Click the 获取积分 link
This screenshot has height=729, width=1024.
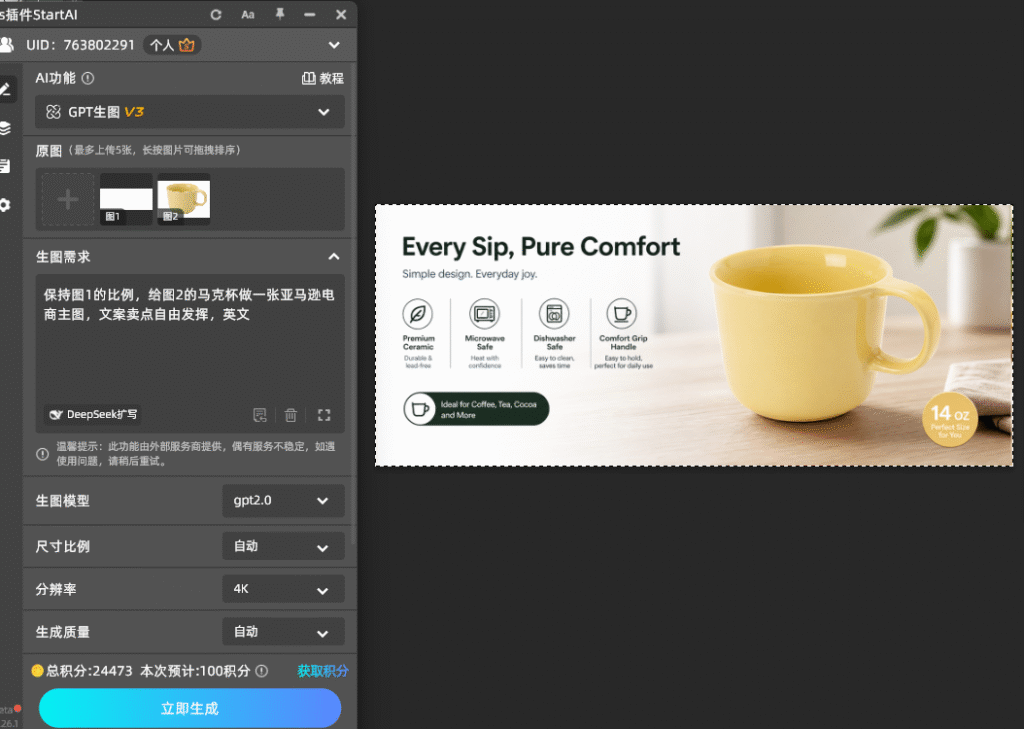tap(323, 671)
